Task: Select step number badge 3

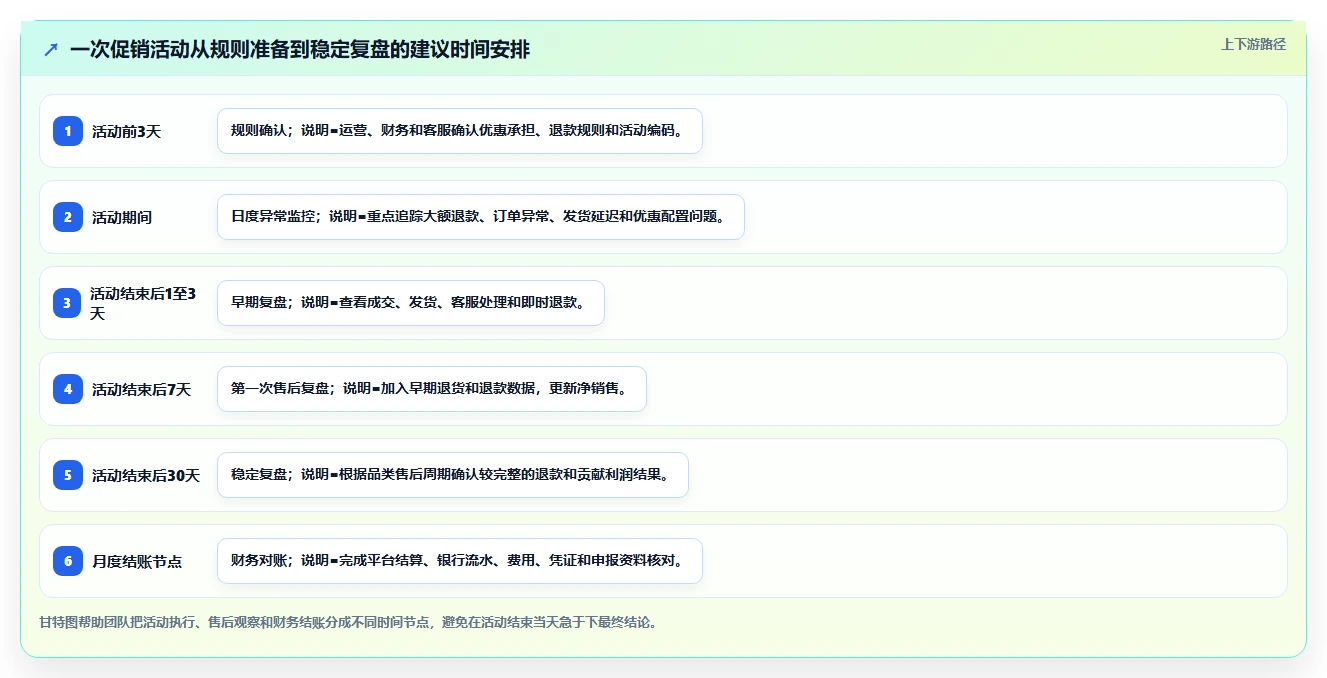Action: pyautogui.click(x=68, y=303)
